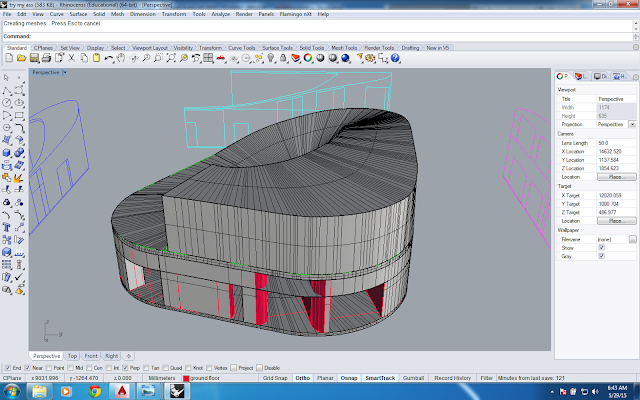
Task: Click the Place button for Camera location
Action: (x=616, y=176)
